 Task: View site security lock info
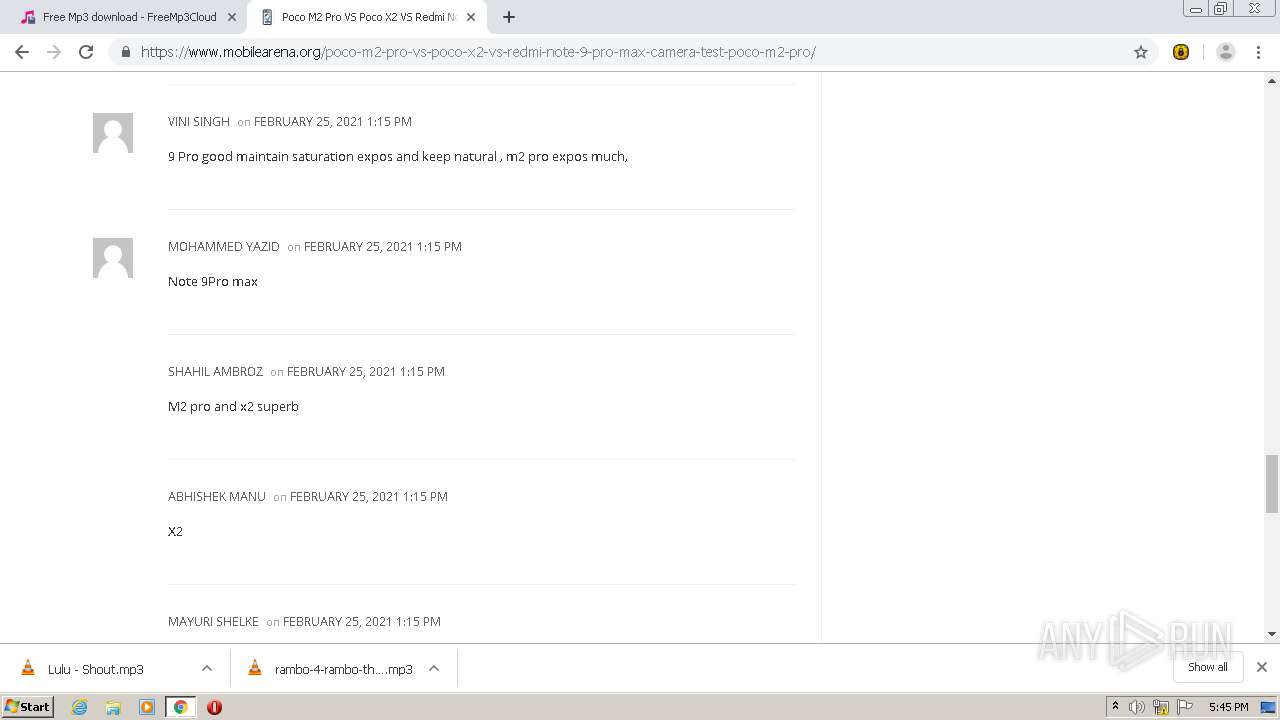point(125,52)
